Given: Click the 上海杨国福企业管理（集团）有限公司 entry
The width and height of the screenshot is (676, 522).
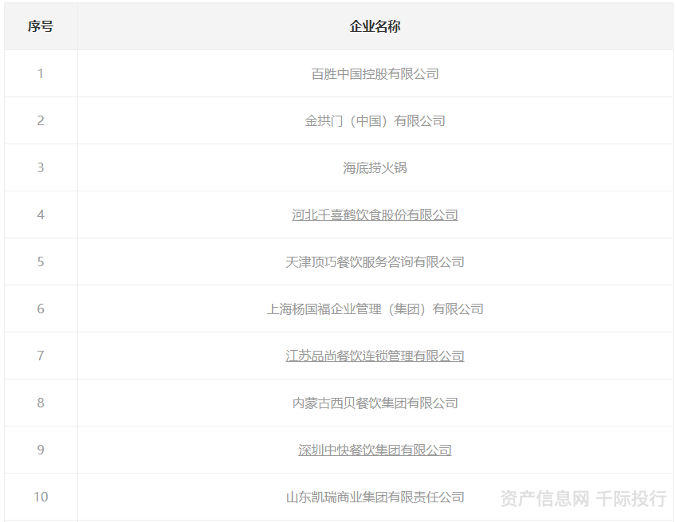Looking at the screenshot, I should [x=375, y=309].
